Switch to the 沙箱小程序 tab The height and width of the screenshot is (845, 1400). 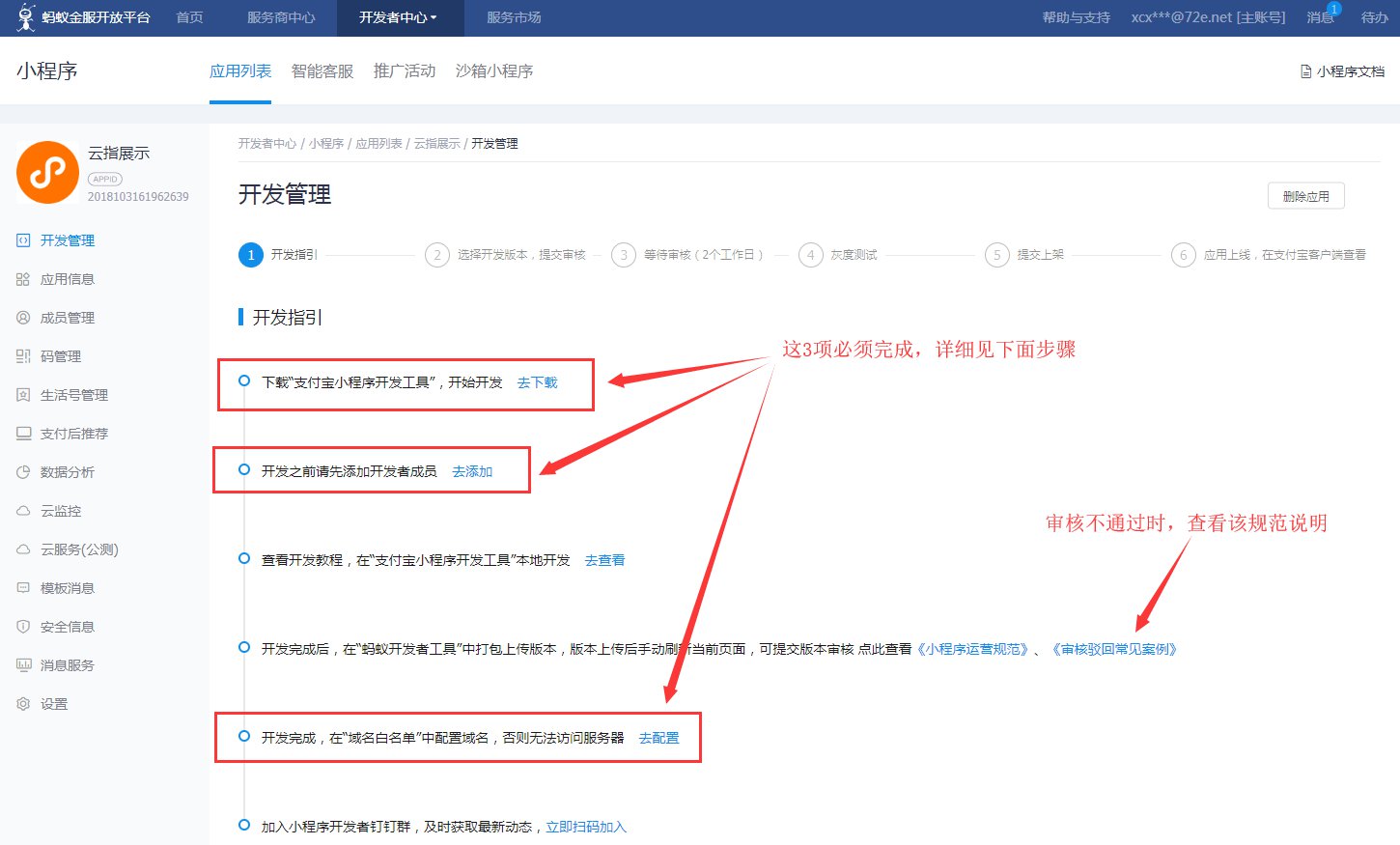pos(494,71)
